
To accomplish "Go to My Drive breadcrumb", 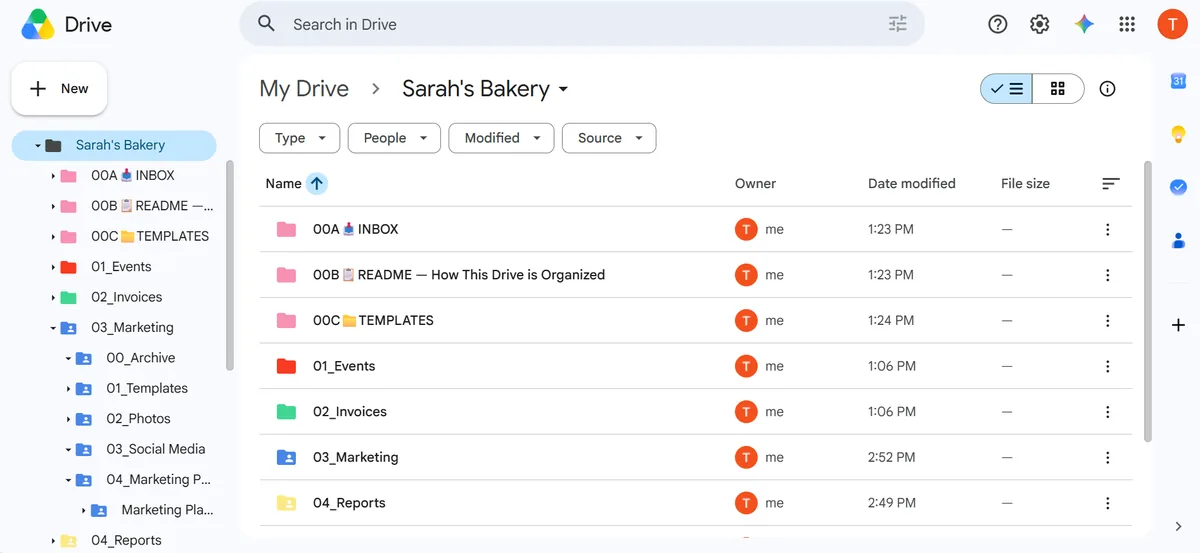I will 304,89.
